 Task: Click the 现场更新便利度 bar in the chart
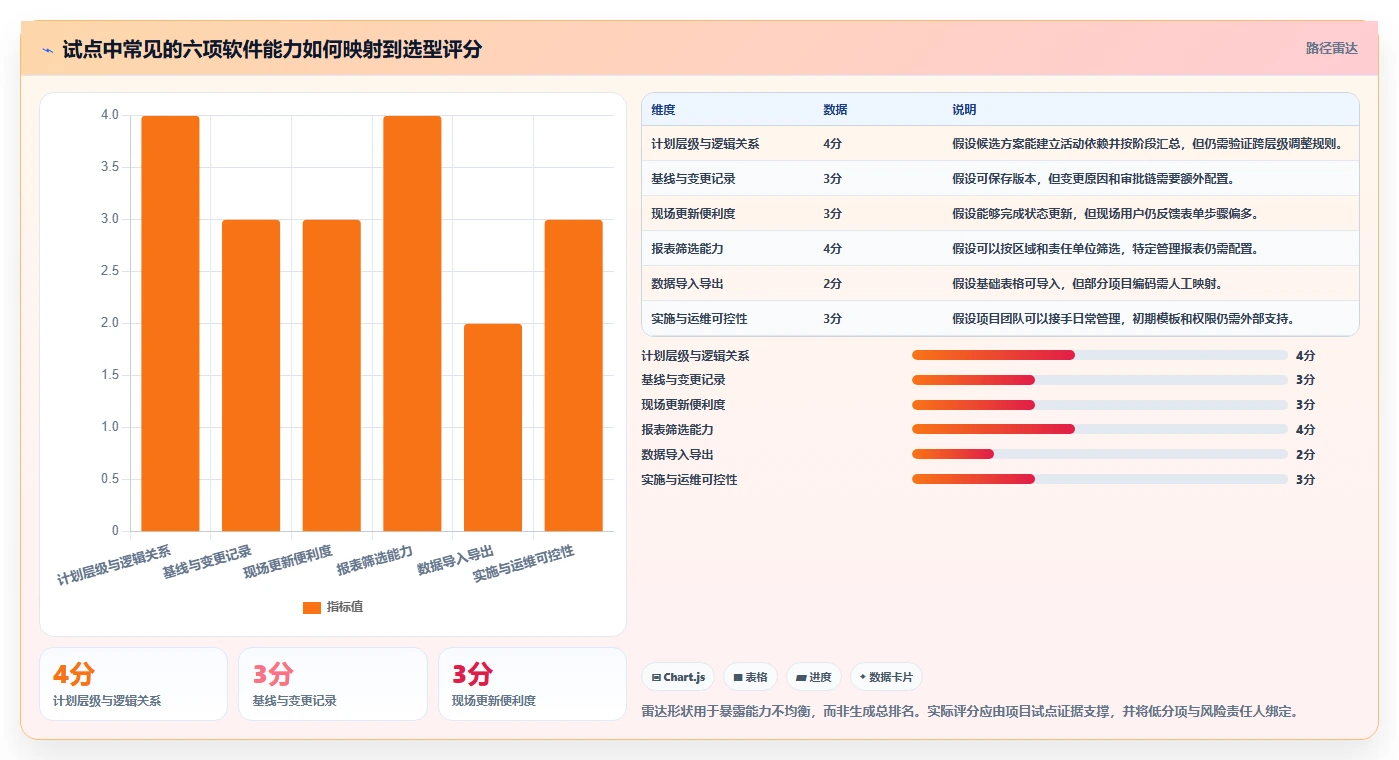(x=332, y=375)
